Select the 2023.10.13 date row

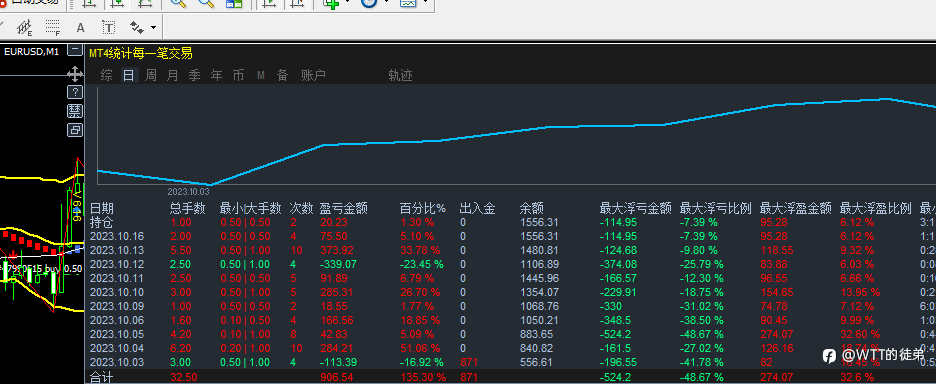tap(117, 250)
